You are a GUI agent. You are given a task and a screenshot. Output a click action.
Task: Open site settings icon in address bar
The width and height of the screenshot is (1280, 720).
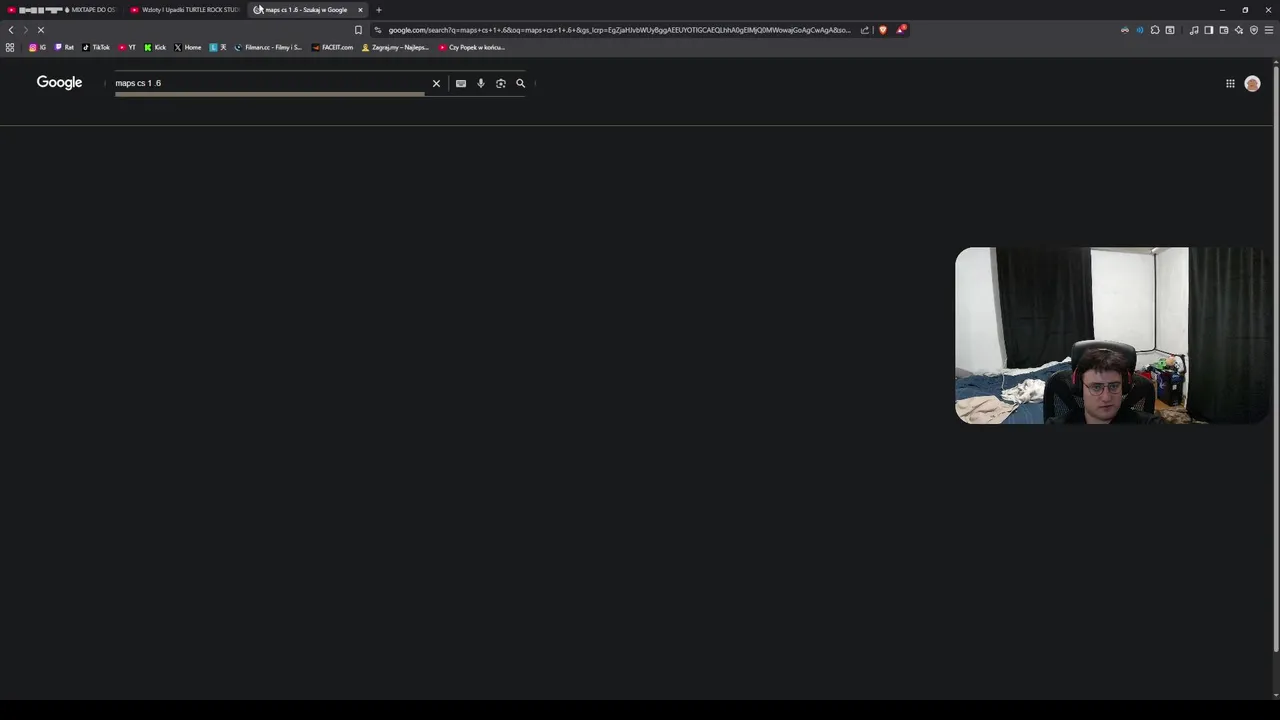tap(377, 30)
